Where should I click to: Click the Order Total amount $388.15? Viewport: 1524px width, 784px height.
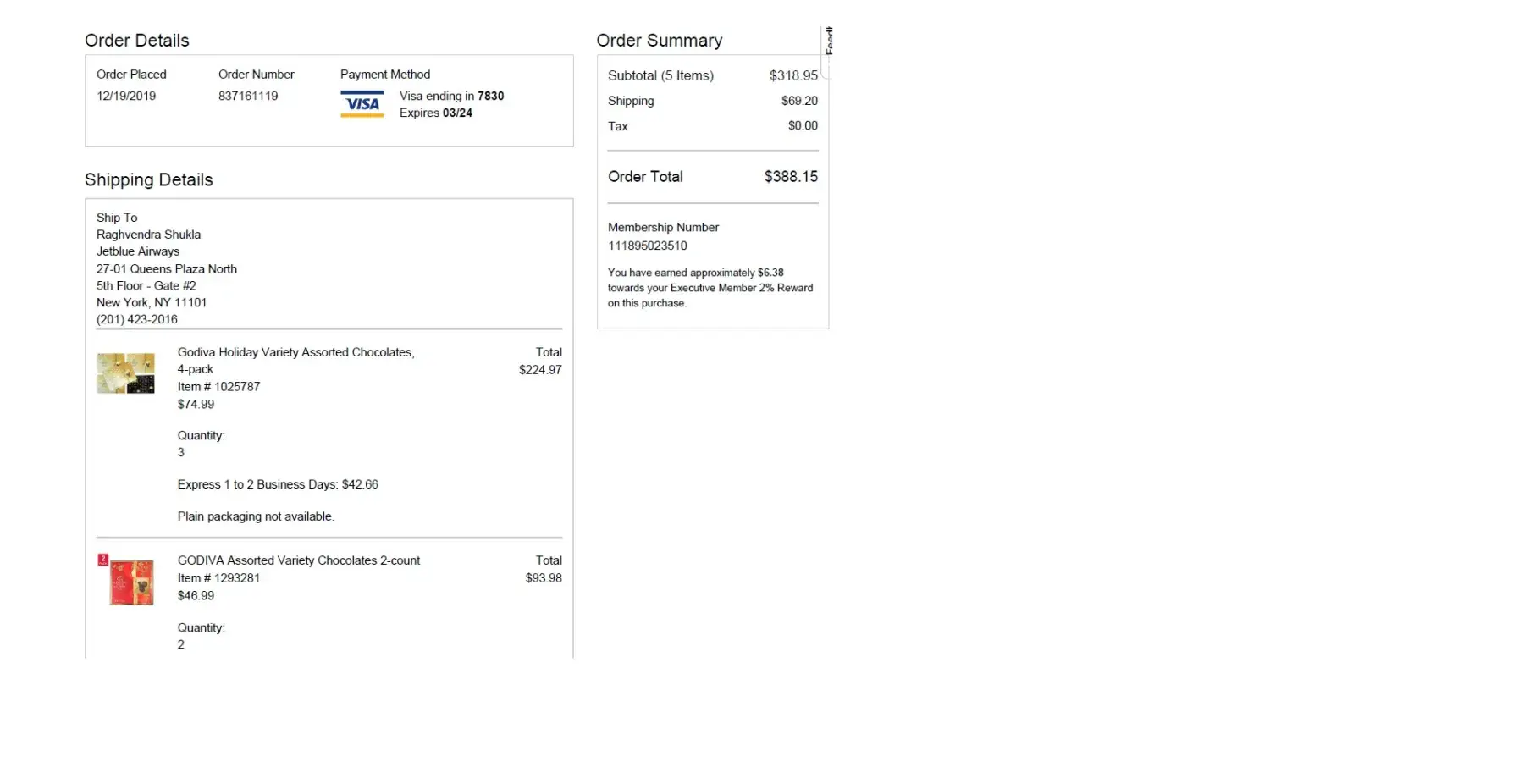[x=791, y=177]
